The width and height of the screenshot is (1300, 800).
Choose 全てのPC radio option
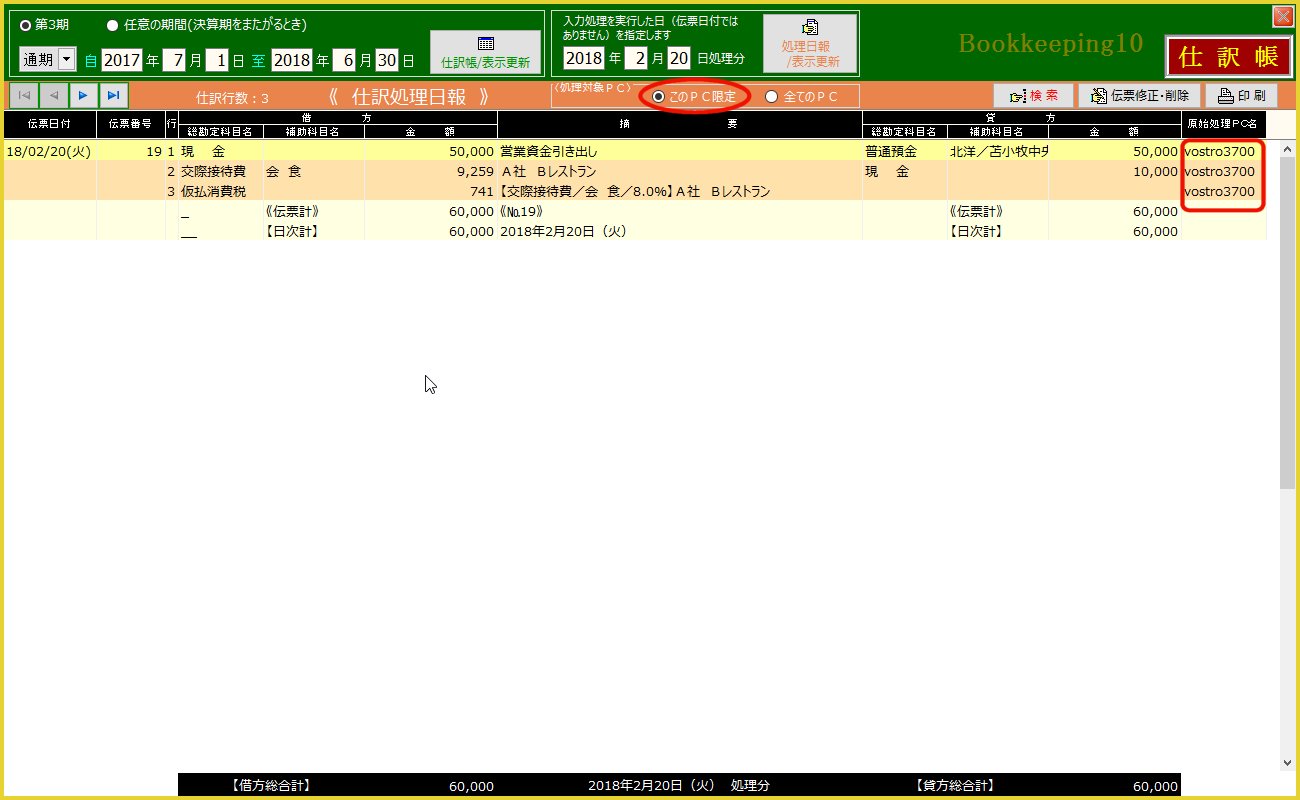point(771,96)
